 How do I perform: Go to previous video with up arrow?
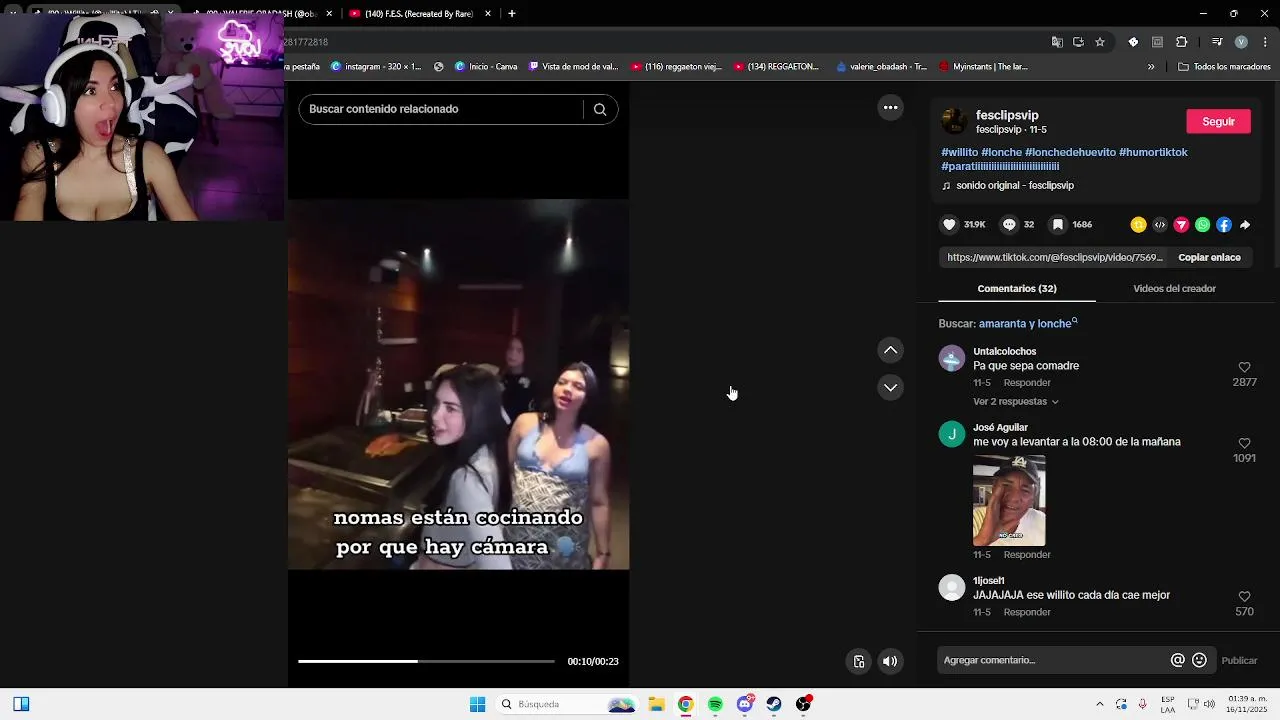pyautogui.click(x=890, y=350)
